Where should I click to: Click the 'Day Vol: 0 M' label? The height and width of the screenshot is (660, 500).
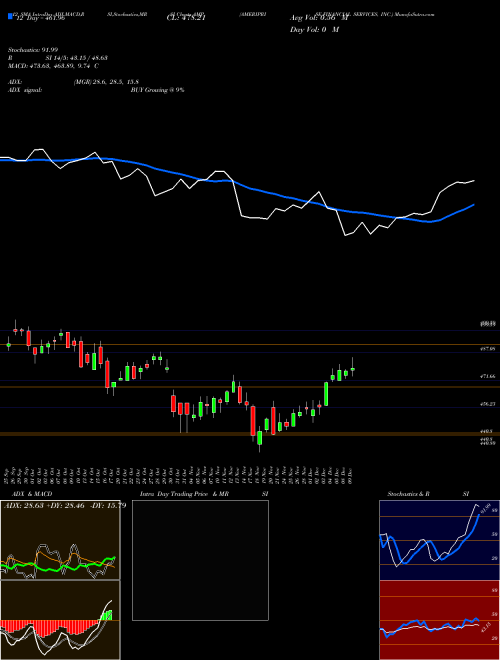point(314,30)
